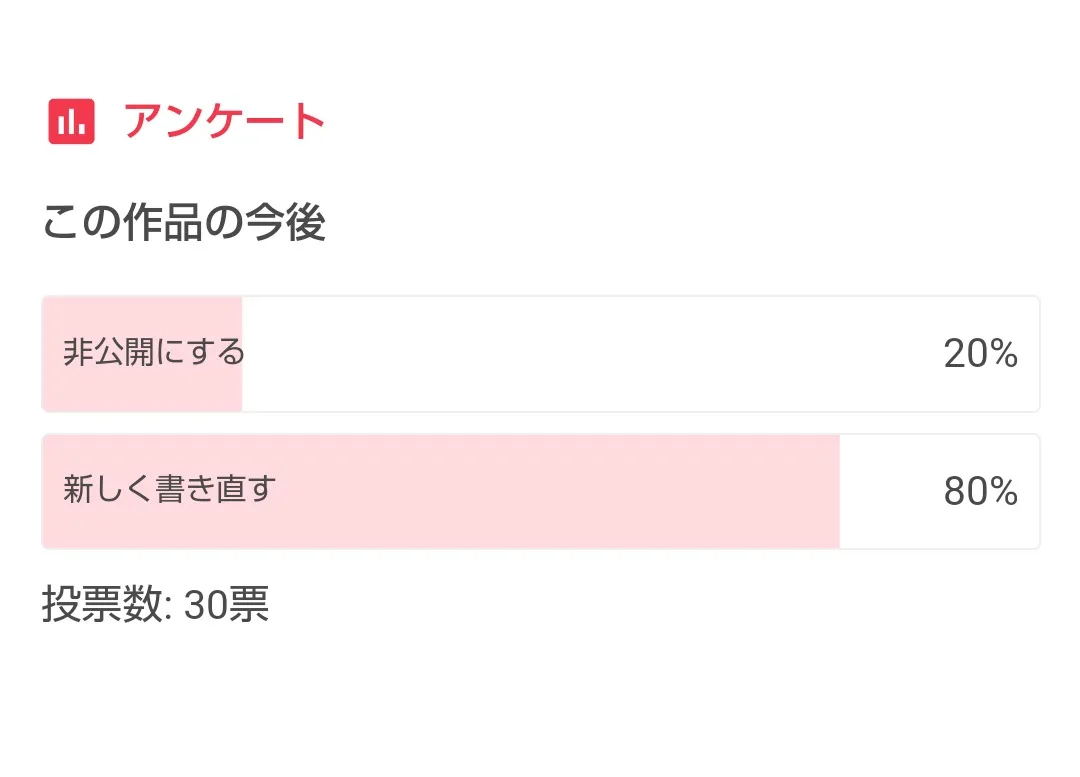Choose the 新しく書き直す poll option
The height and width of the screenshot is (777, 1080).
click(540, 492)
